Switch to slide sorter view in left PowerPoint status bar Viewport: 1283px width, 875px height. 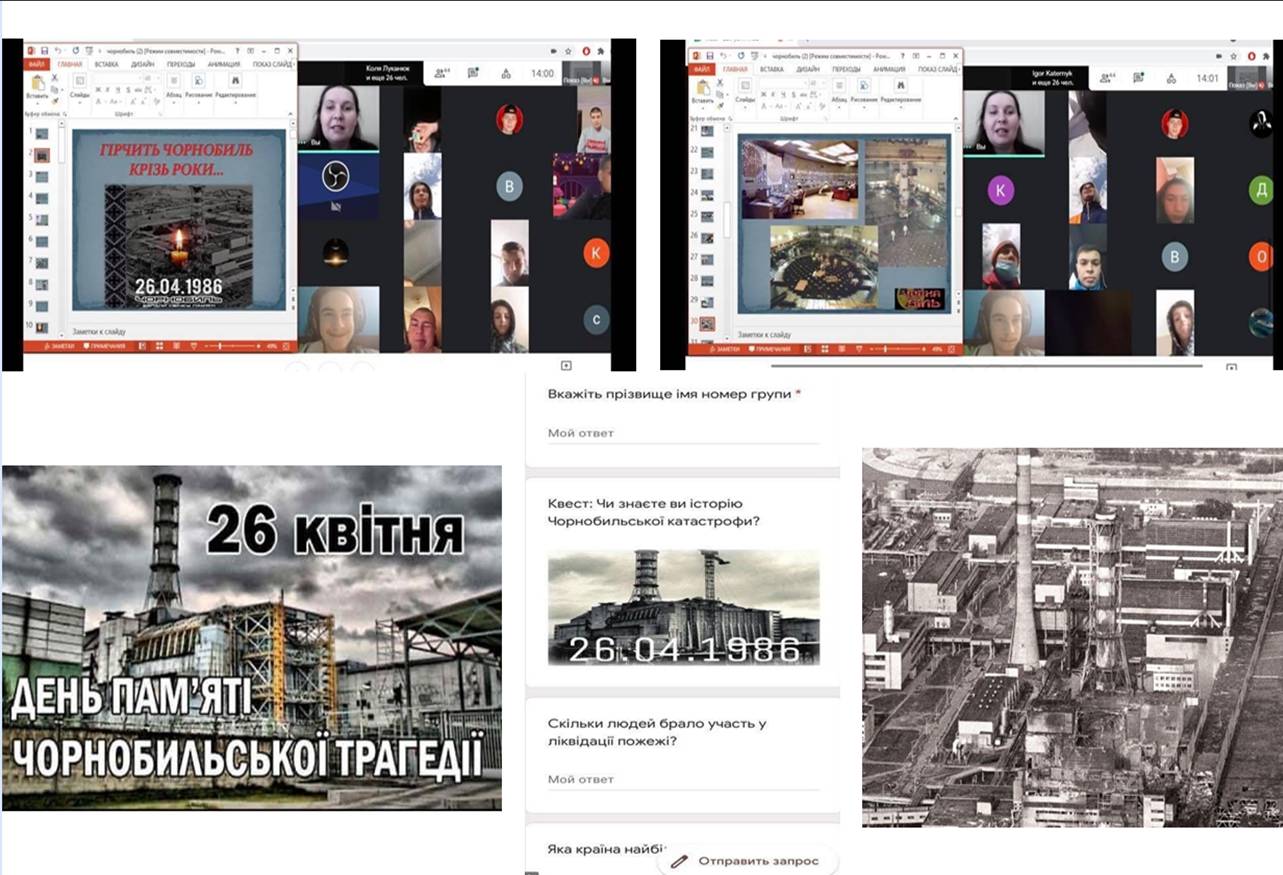[x=157, y=346]
